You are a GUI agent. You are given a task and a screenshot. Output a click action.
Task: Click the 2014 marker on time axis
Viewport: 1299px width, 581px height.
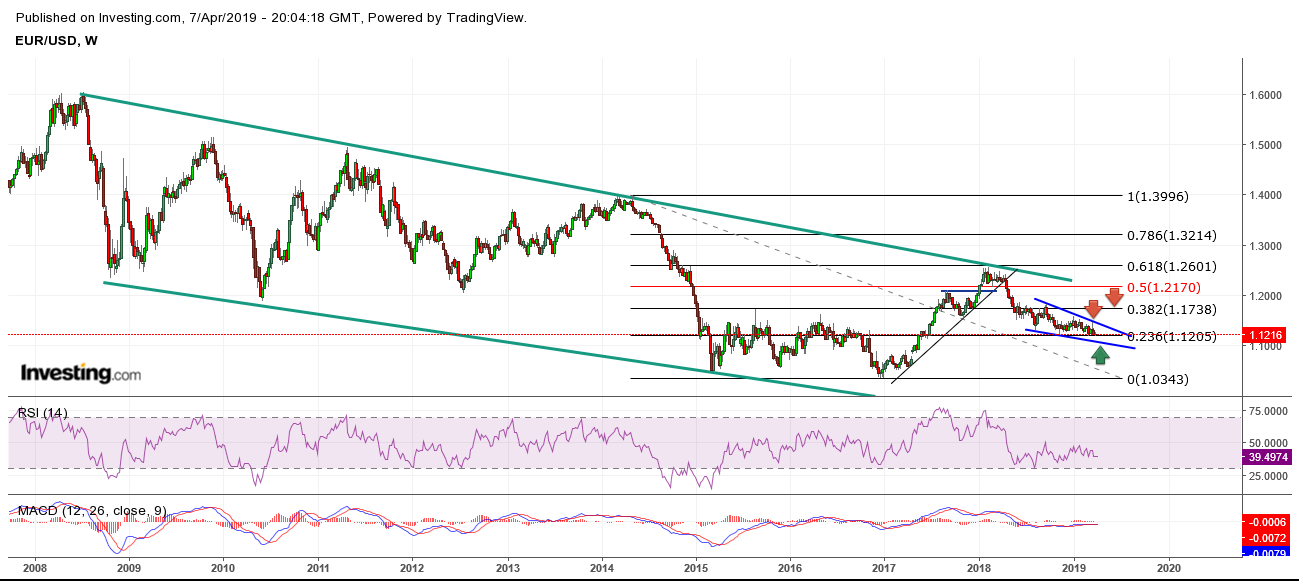point(602,566)
